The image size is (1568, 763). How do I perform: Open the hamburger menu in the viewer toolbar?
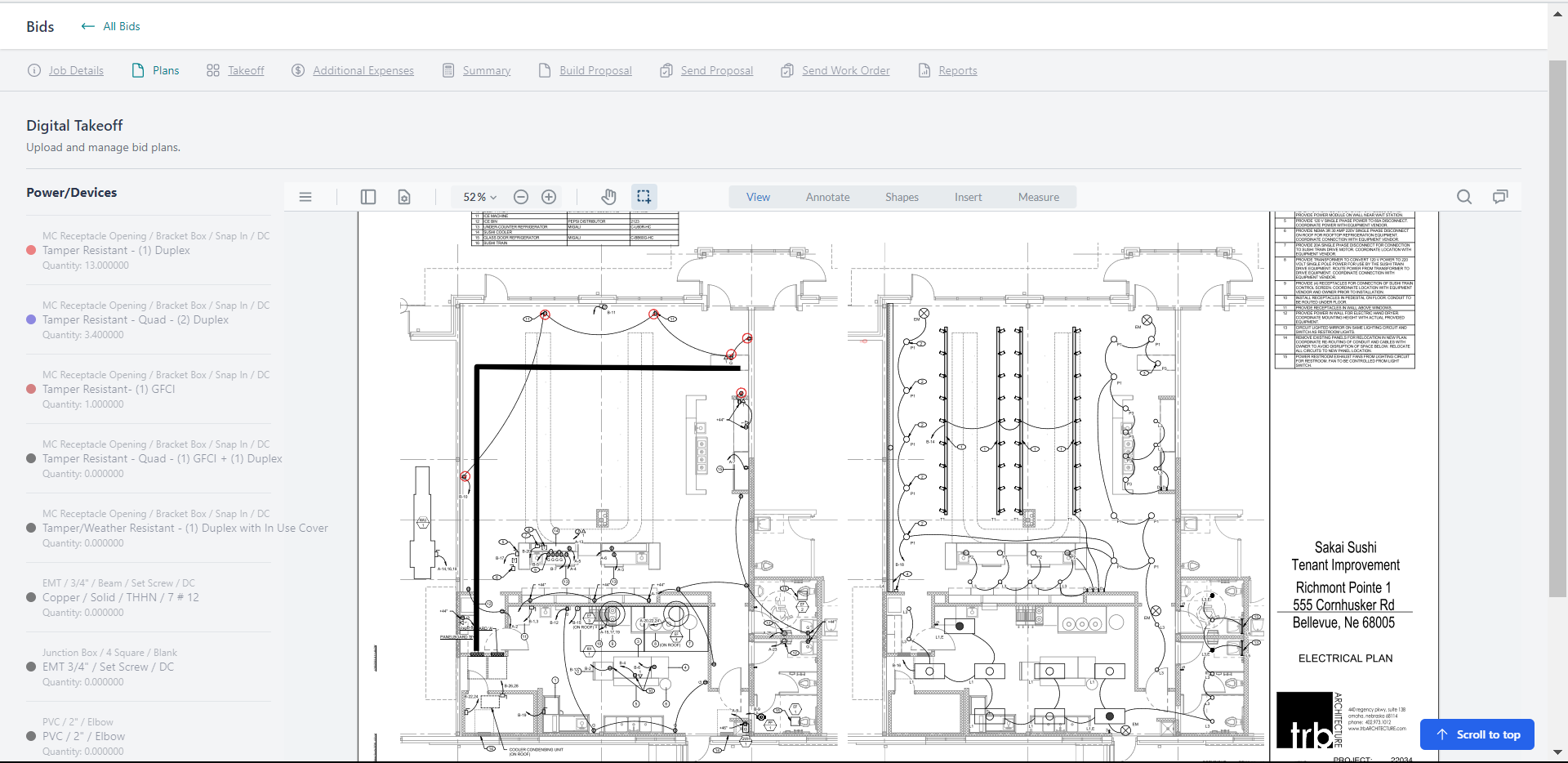point(305,196)
